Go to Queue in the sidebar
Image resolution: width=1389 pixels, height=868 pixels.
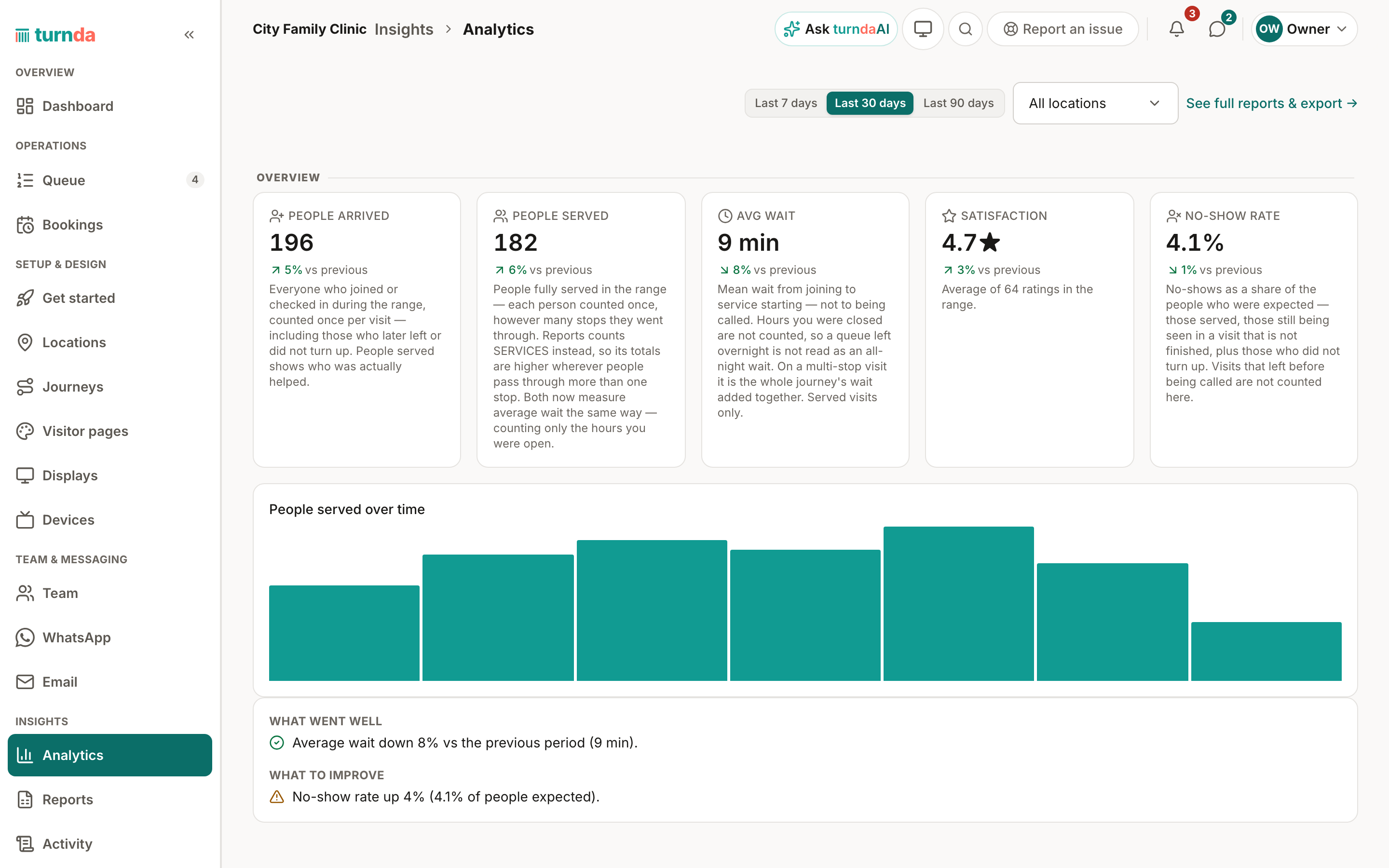click(109, 180)
